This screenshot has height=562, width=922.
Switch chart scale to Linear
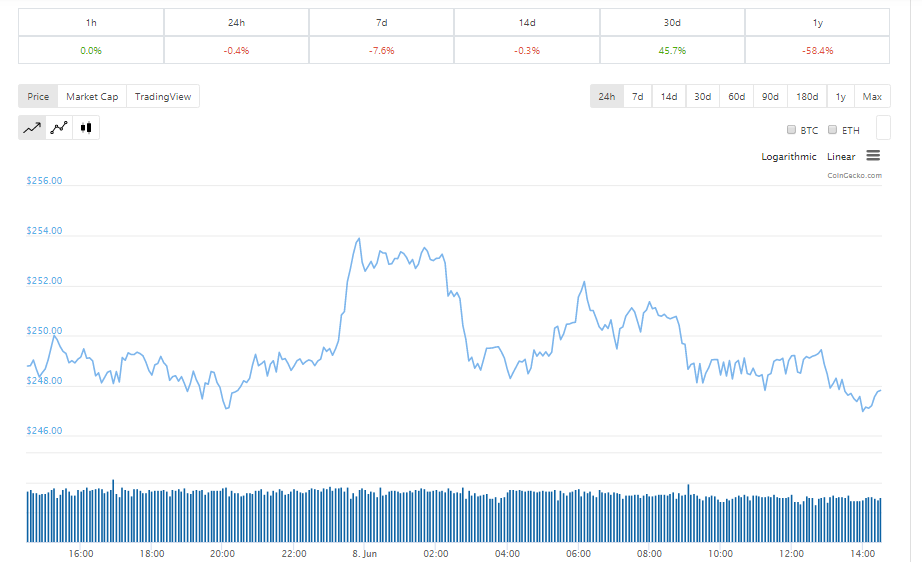(841, 157)
